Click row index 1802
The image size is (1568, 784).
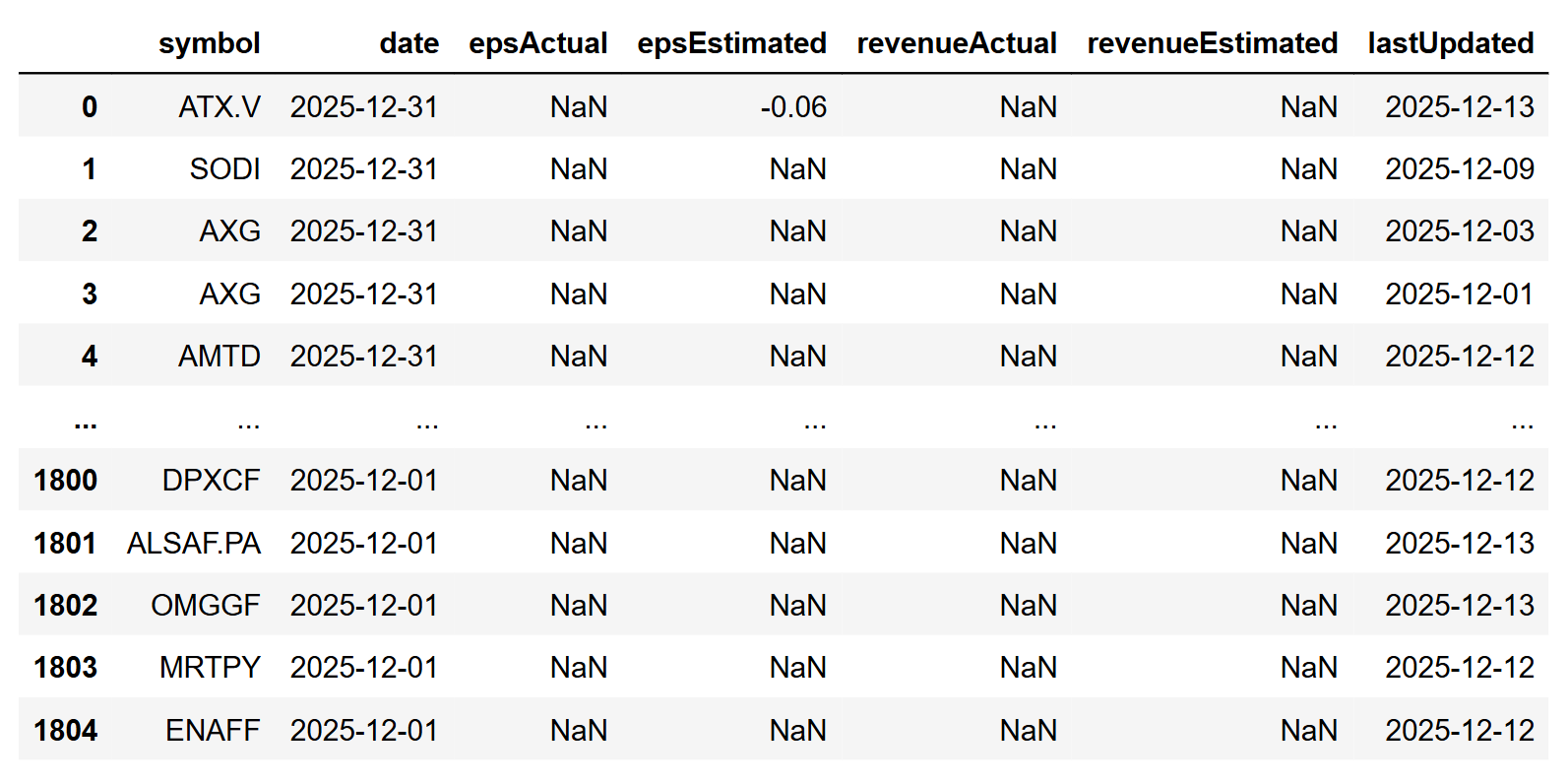tap(65, 605)
